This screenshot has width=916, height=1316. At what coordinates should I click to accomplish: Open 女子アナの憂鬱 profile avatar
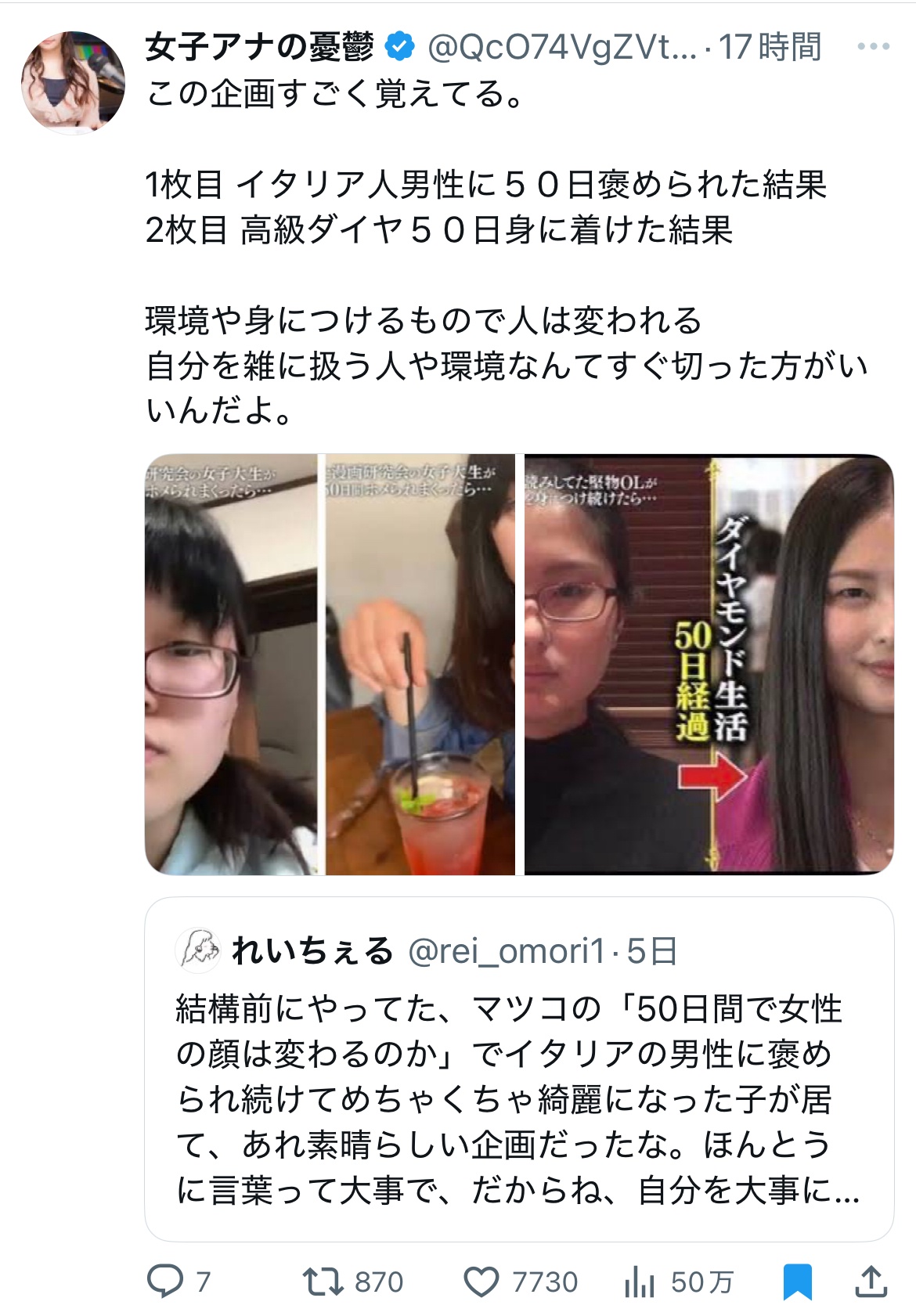point(73,81)
